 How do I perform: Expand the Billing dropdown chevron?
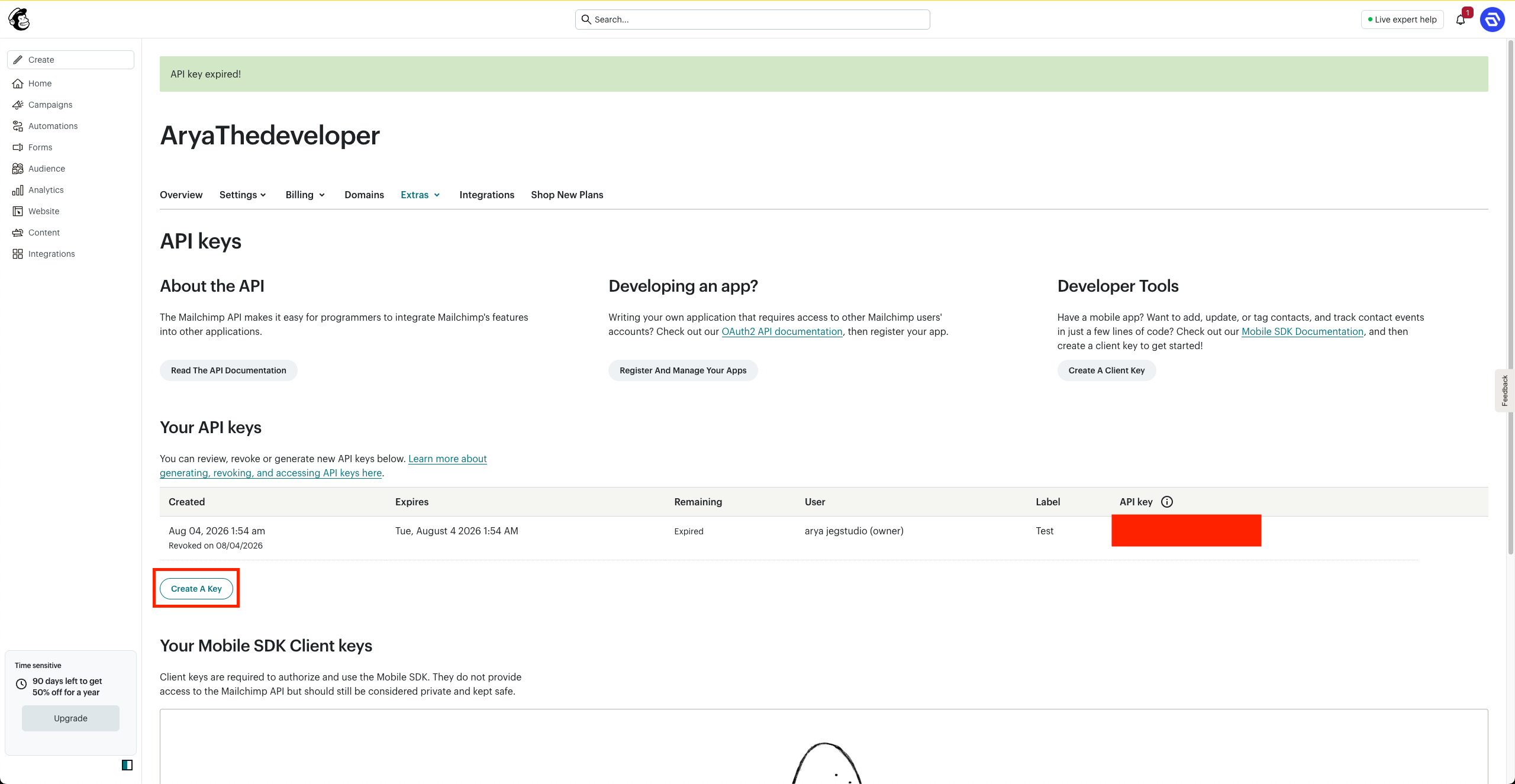click(x=322, y=195)
